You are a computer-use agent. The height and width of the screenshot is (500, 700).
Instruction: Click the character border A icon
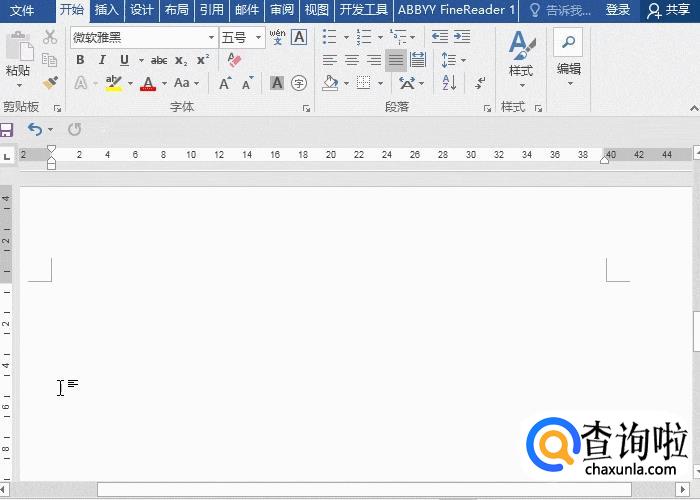(299, 37)
